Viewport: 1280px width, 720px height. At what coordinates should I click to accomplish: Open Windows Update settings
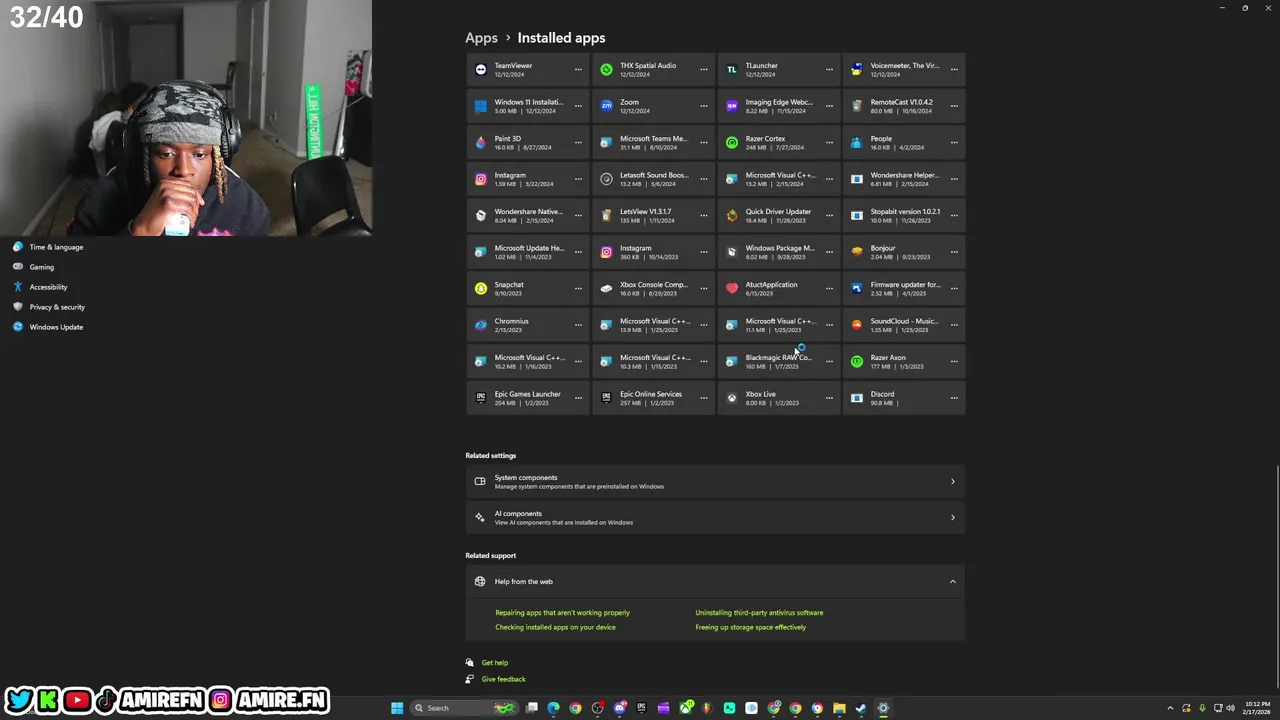[x=56, y=327]
